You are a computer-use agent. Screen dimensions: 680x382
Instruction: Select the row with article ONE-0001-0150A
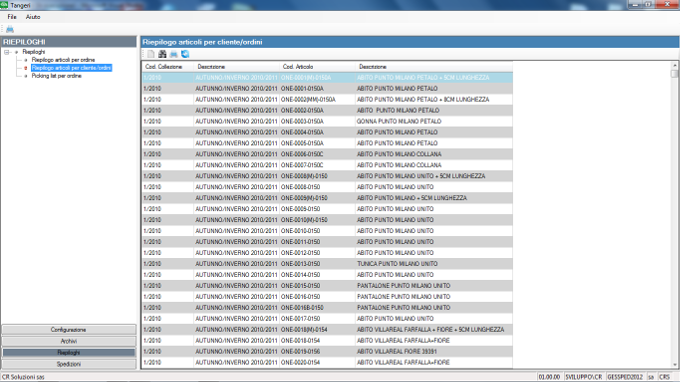(327, 88)
